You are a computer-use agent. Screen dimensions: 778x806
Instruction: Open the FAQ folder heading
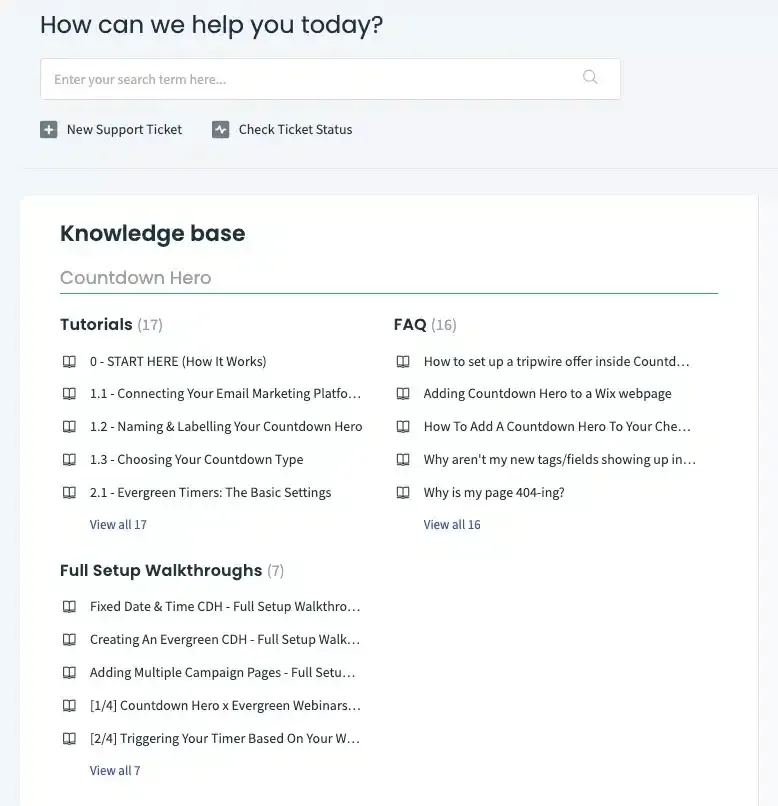[410, 324]
